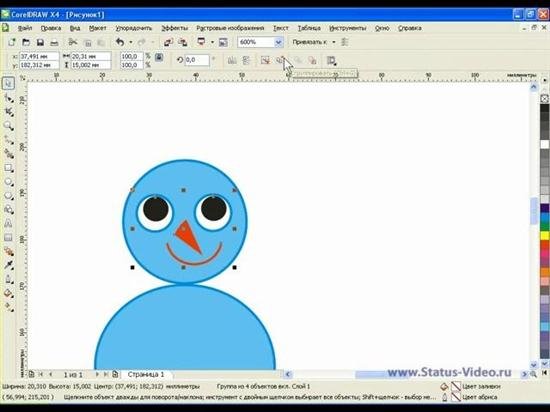
Task: Select the Zoom magnifier tool
Action: [x=9, y=126]
